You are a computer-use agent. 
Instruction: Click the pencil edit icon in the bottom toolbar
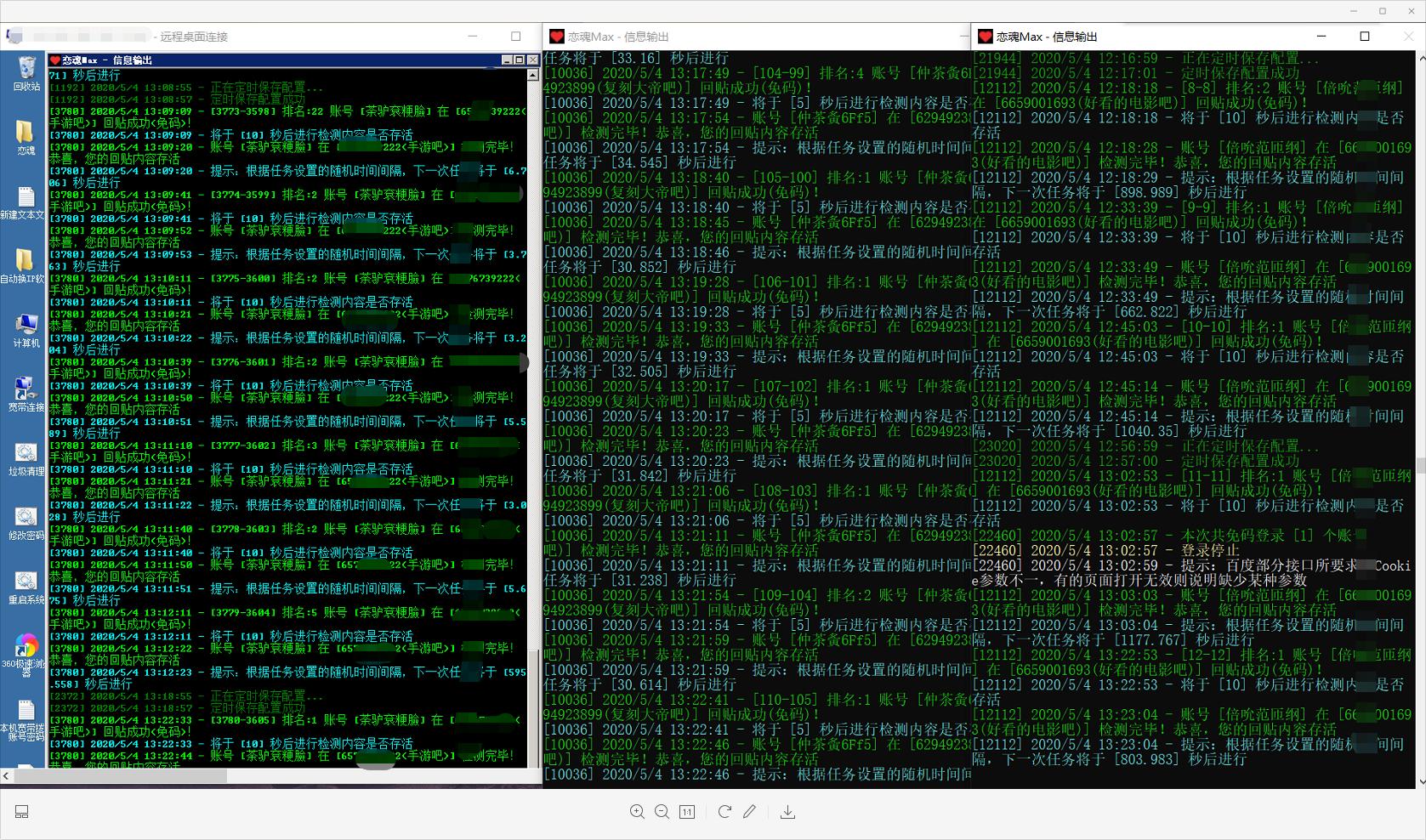click(749, 812)
